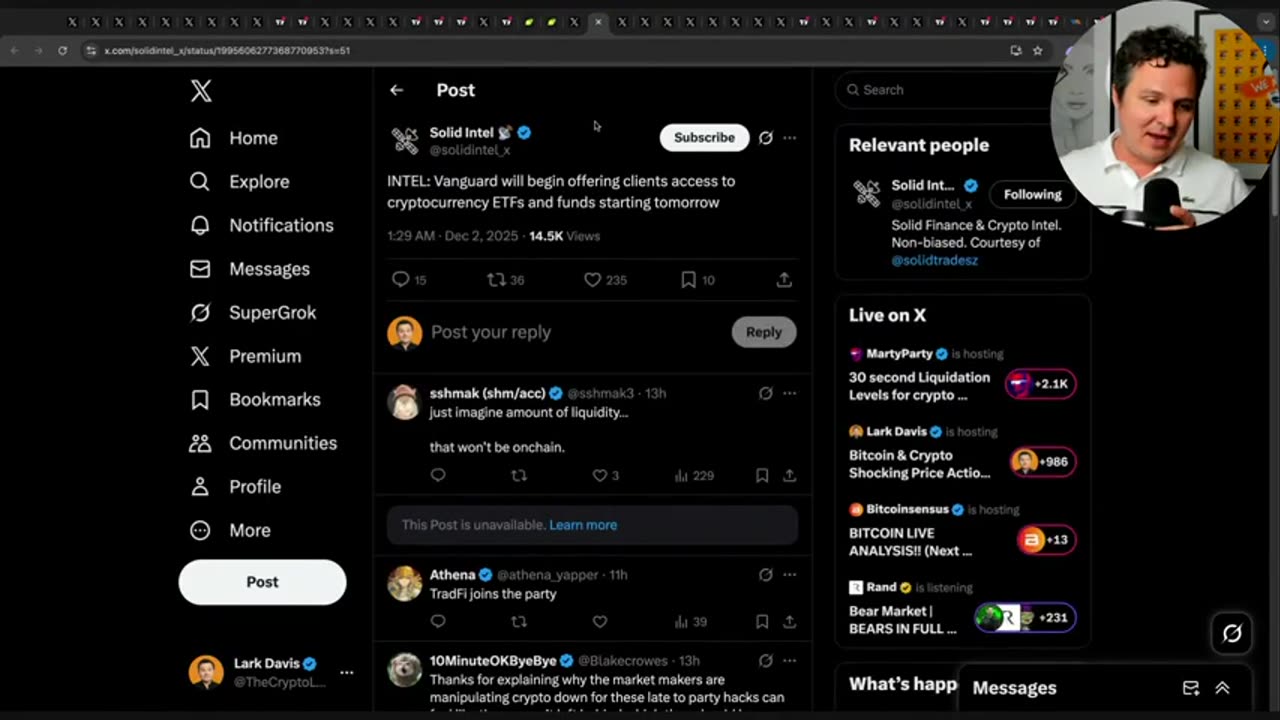The image size is (1280, 720).
Task: Join MartyParty live with +2.1K
Action: pyautogui.click(x=1041, y=384)
